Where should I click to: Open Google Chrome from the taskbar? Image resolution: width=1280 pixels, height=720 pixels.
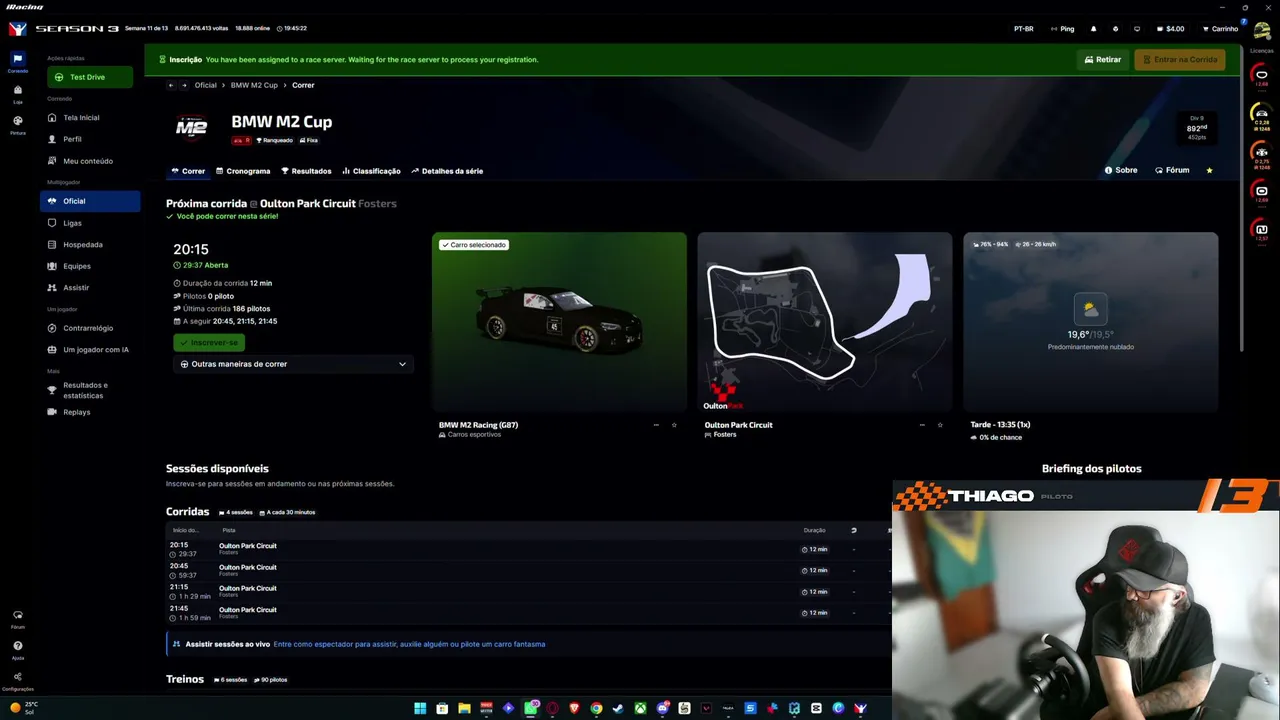point(596,708)
